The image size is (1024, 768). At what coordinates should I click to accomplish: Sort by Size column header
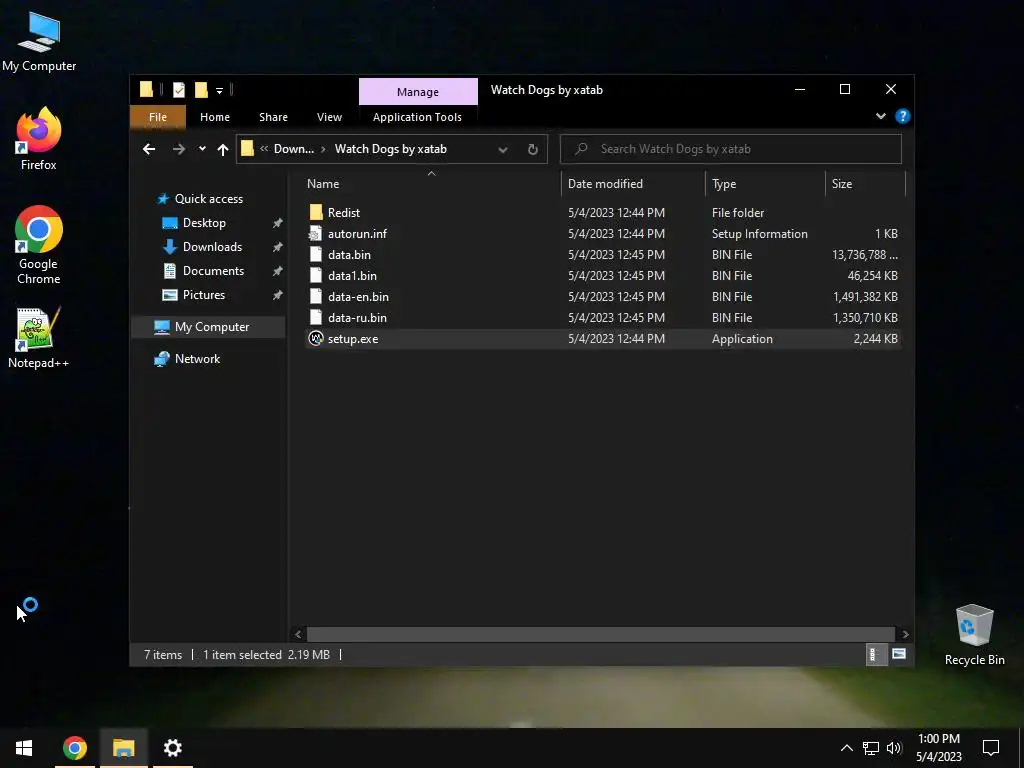tap(865, 184)
